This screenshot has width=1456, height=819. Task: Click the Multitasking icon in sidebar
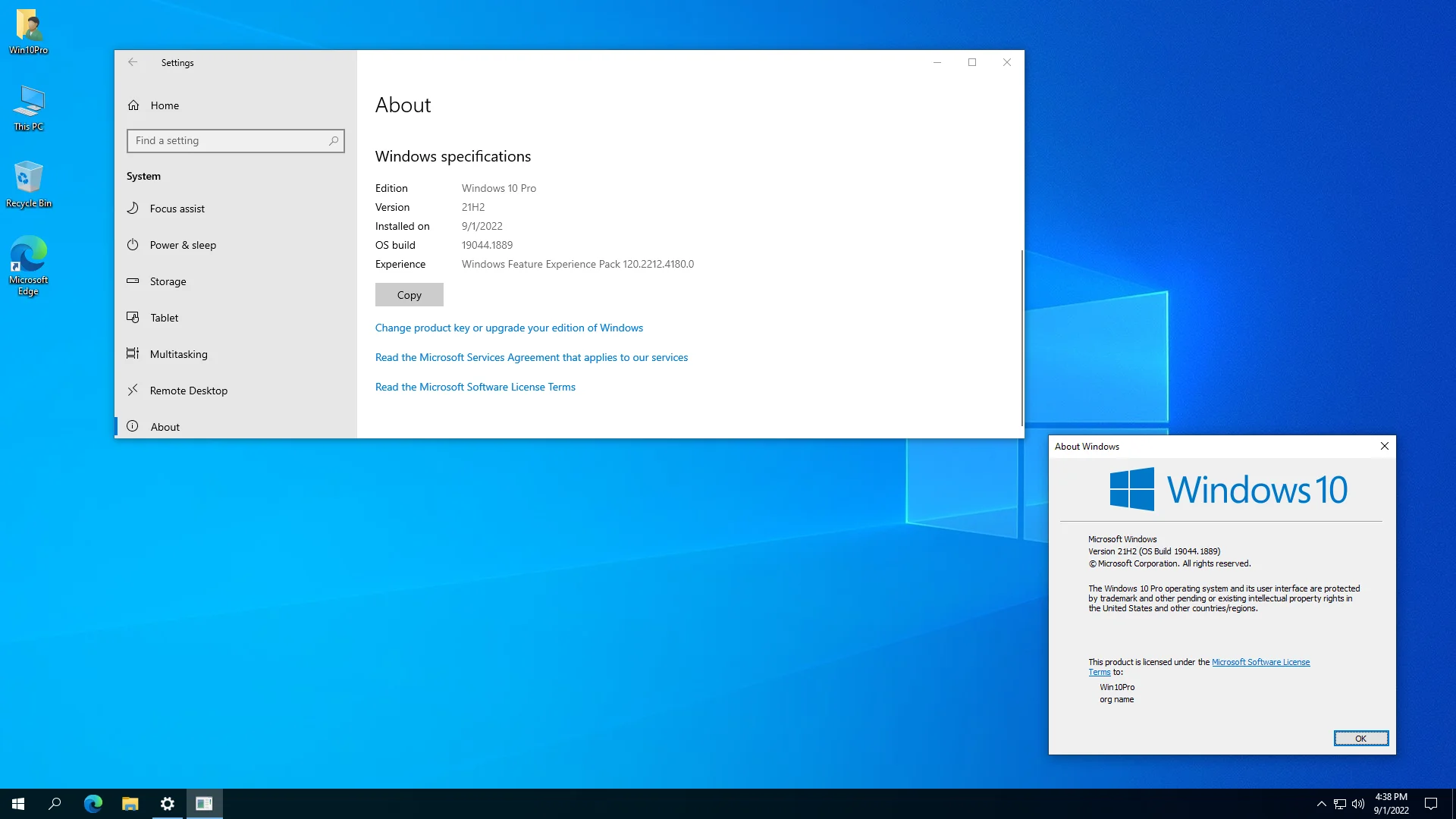click(133, 353)
